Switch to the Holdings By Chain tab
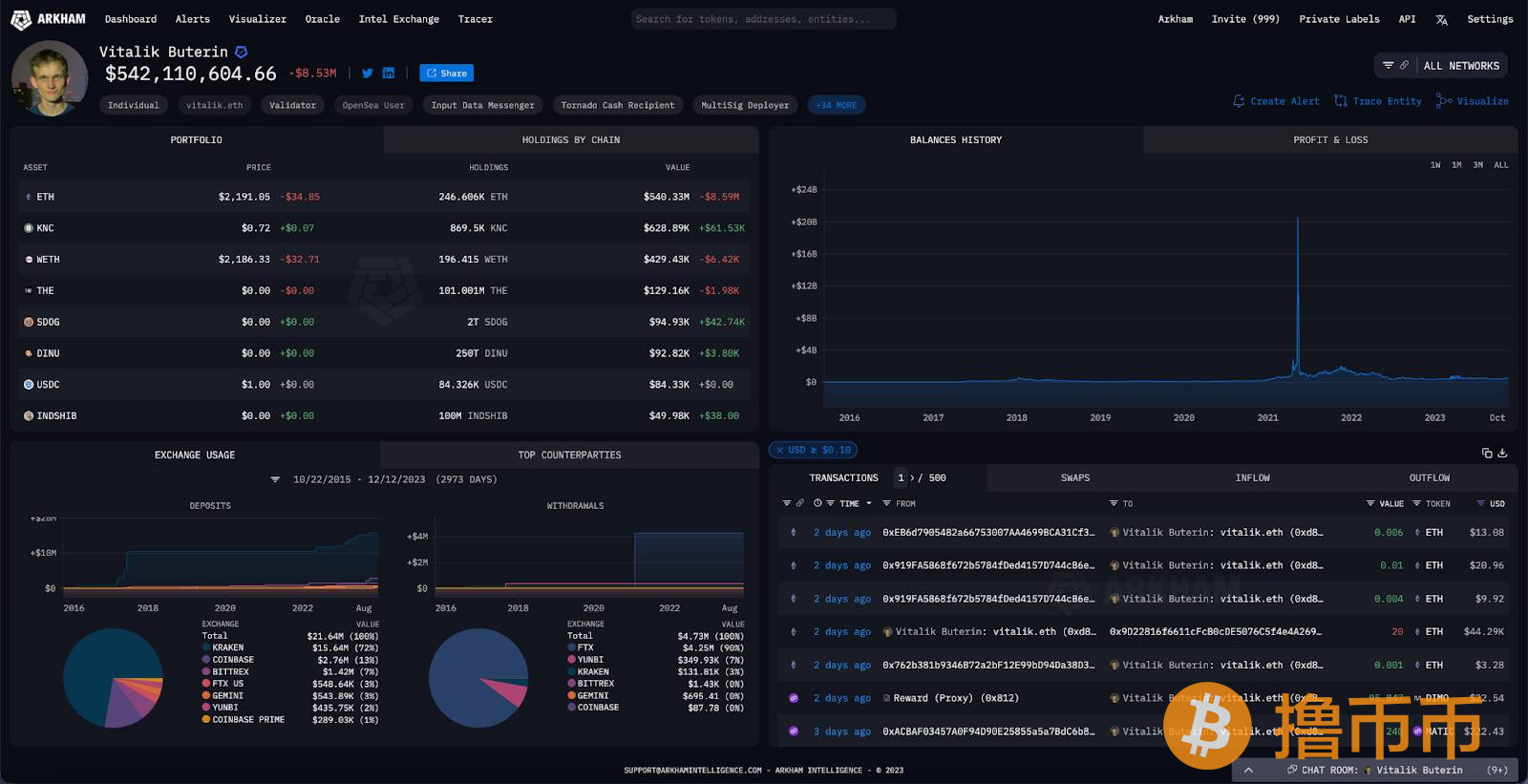The width and height of the screenshot is (1528, 784). tap(571, 139)
